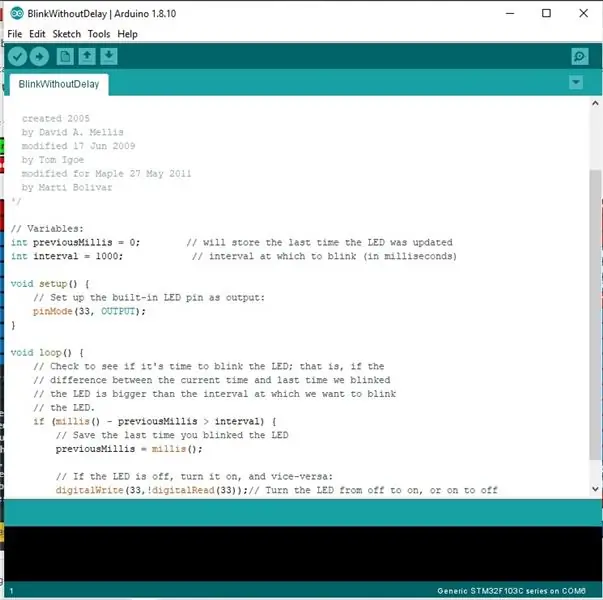Click the 'void setup() {' line
This screenshot has height=600, width=603.
coord(50,284)
